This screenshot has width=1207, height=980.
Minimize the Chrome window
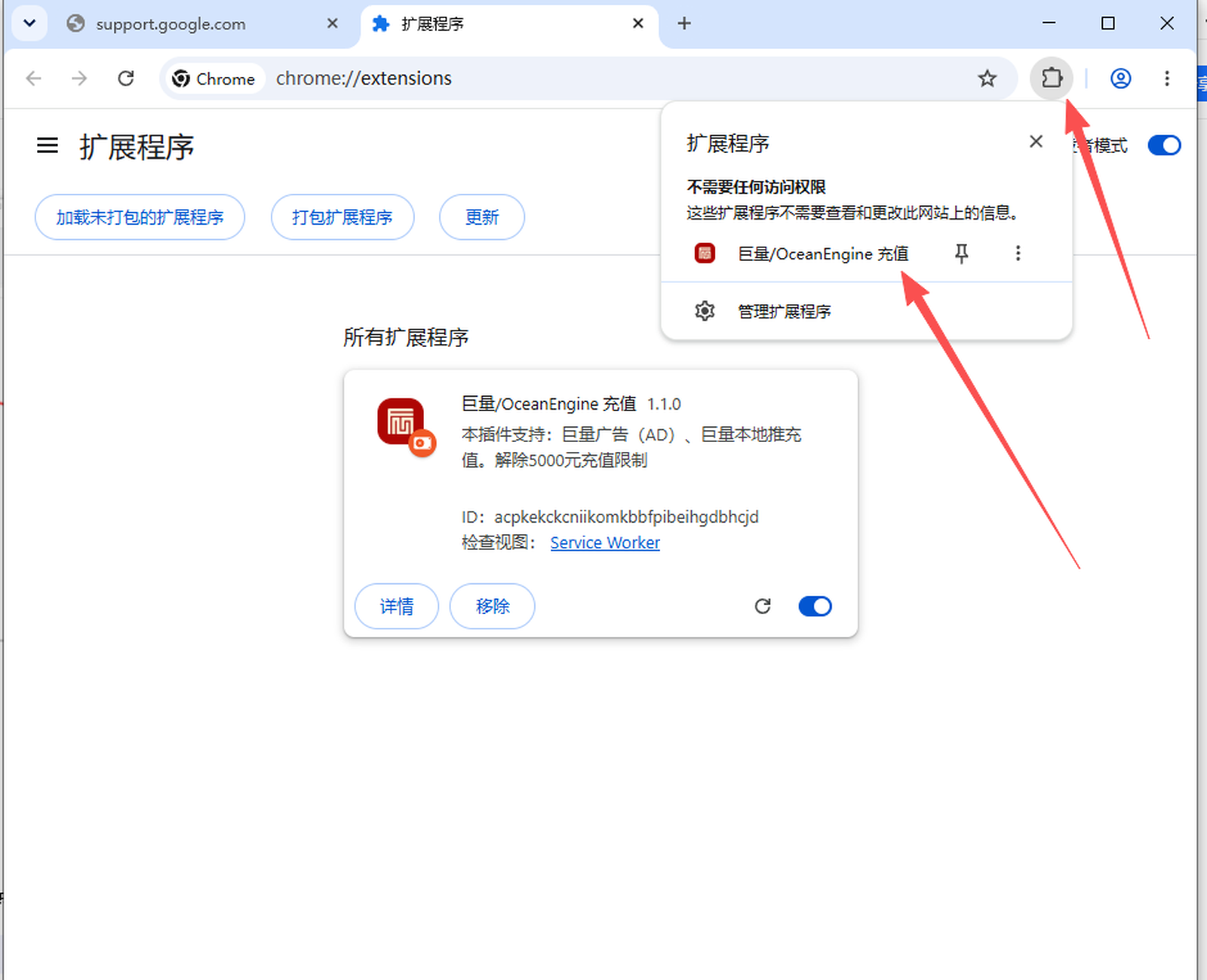pyautogui.click(x=1049, y=23)
